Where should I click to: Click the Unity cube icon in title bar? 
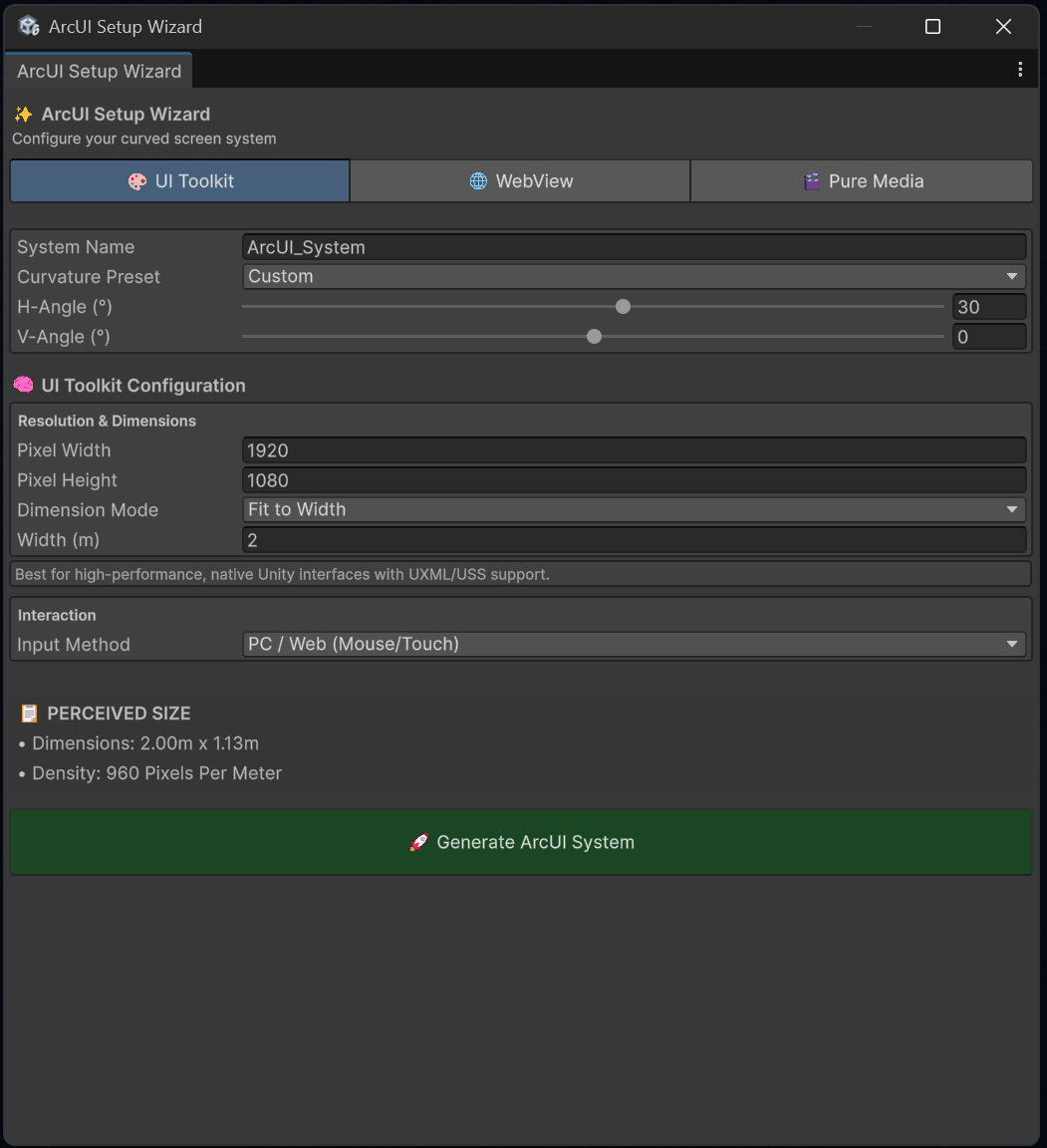29,26
